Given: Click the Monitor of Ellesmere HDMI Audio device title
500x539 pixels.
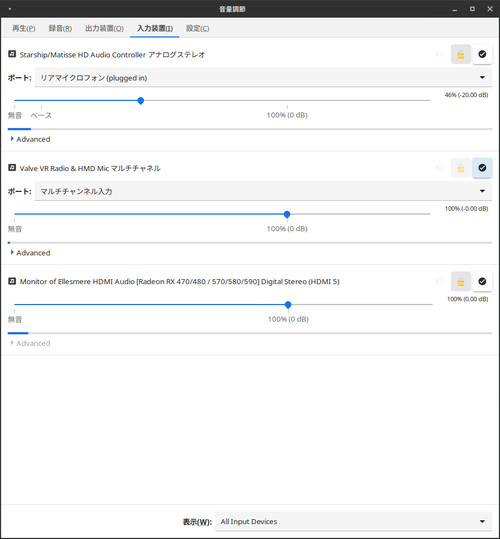Looking at the screenshot, I should point(179,282).
